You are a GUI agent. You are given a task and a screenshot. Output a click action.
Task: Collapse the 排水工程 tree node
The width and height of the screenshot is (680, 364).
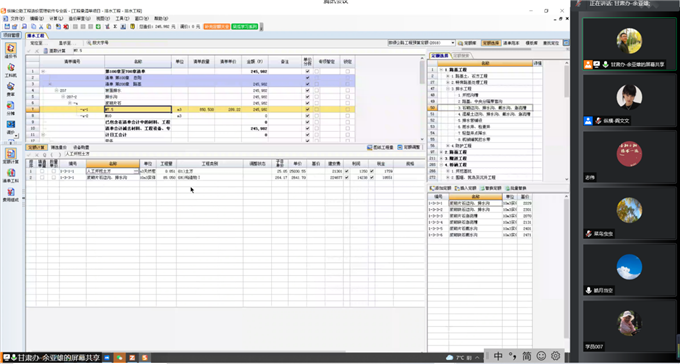(448, 89)
